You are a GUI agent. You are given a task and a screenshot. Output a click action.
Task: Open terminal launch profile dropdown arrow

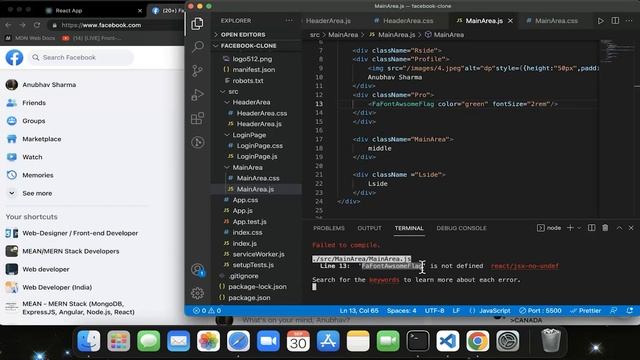pyautogui.click(x=579, y=228)
